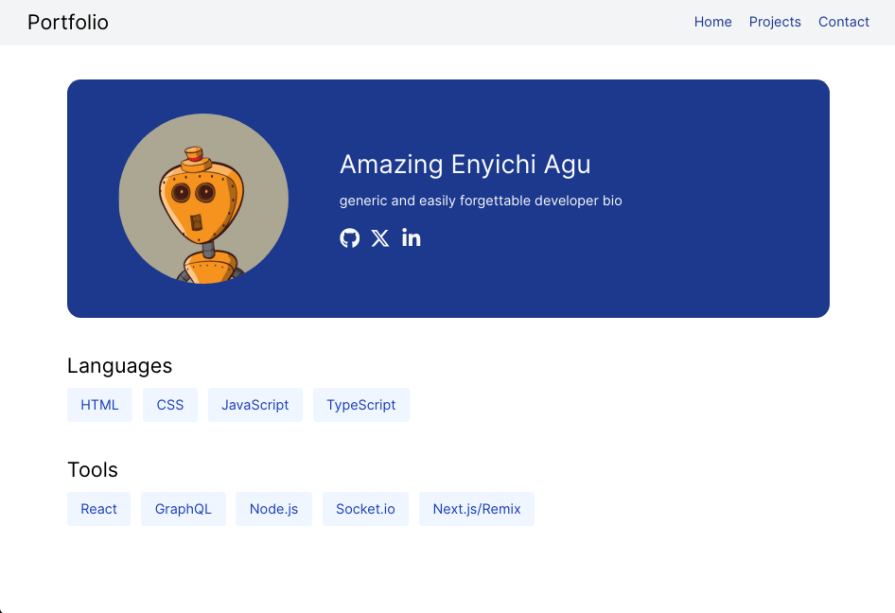Click the X (Twitter) icon
The image size is (895, 613).
click(x=380, y=238)
